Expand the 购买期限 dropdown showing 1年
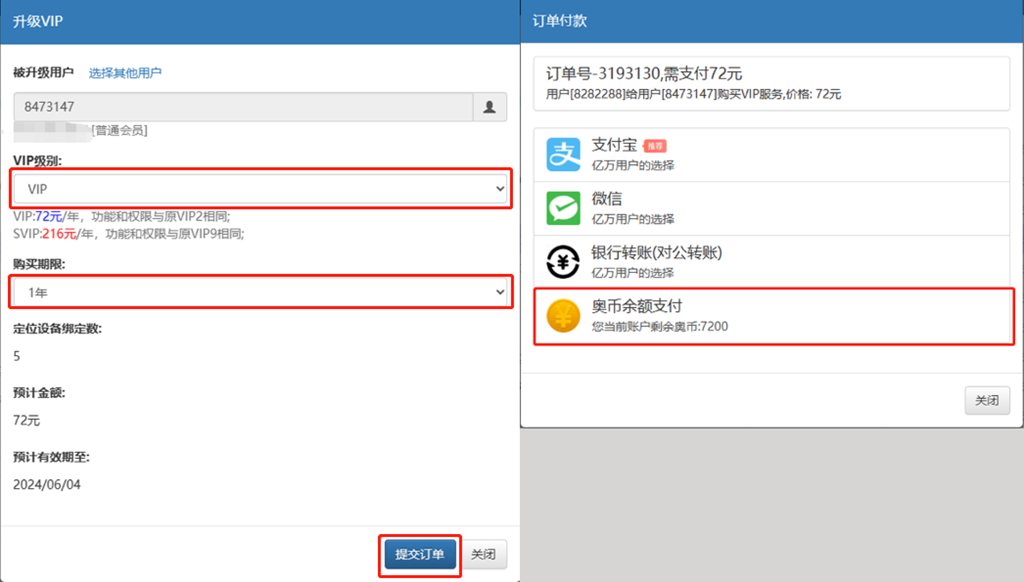The image size is (1024, 582). pyautogui.click(x=261, y=291)
